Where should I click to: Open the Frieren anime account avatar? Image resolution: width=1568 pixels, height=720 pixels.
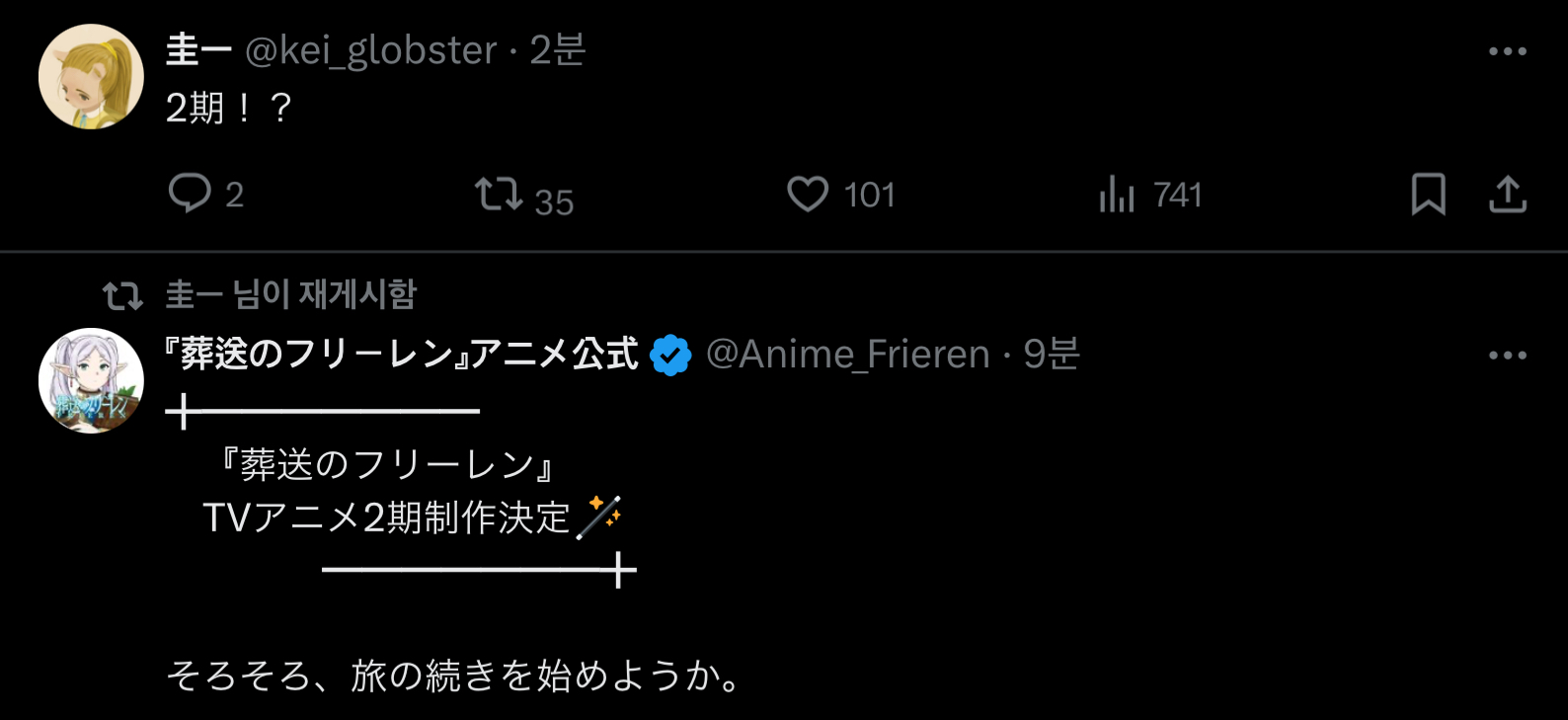pyautogui.click(x=91, y=380)
